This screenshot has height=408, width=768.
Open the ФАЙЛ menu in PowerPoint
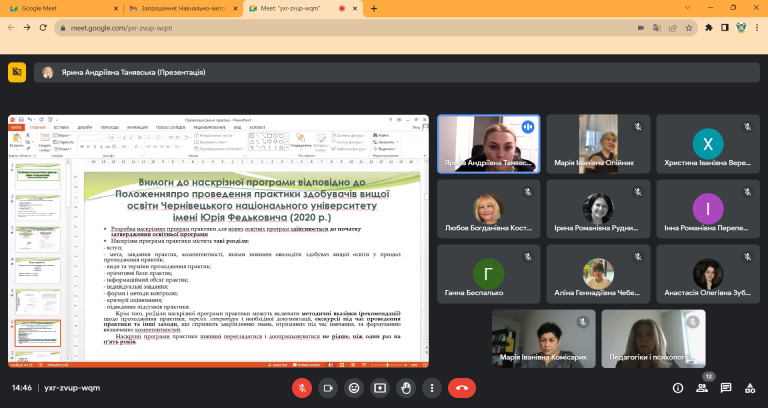(x=16, y=127)
